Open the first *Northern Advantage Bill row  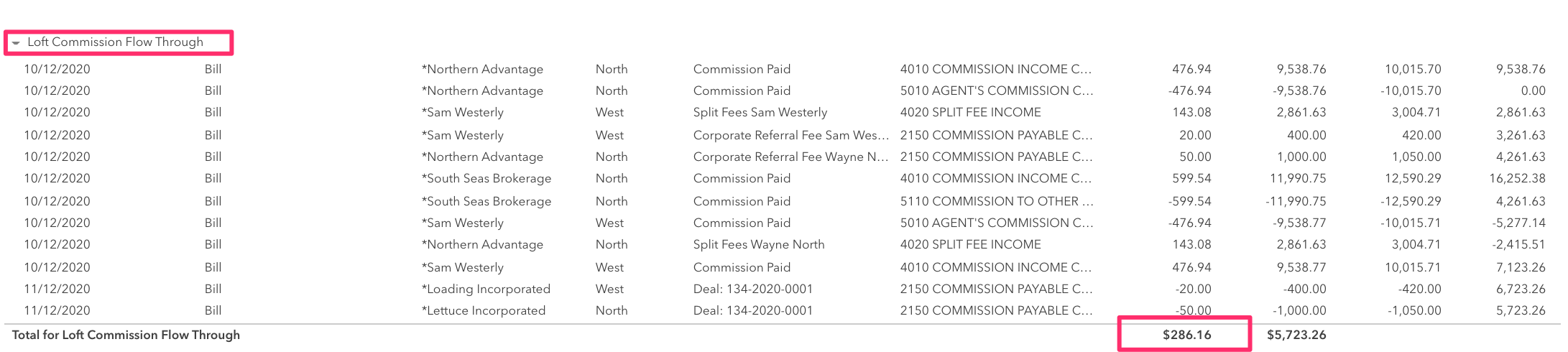click(783, 69)
